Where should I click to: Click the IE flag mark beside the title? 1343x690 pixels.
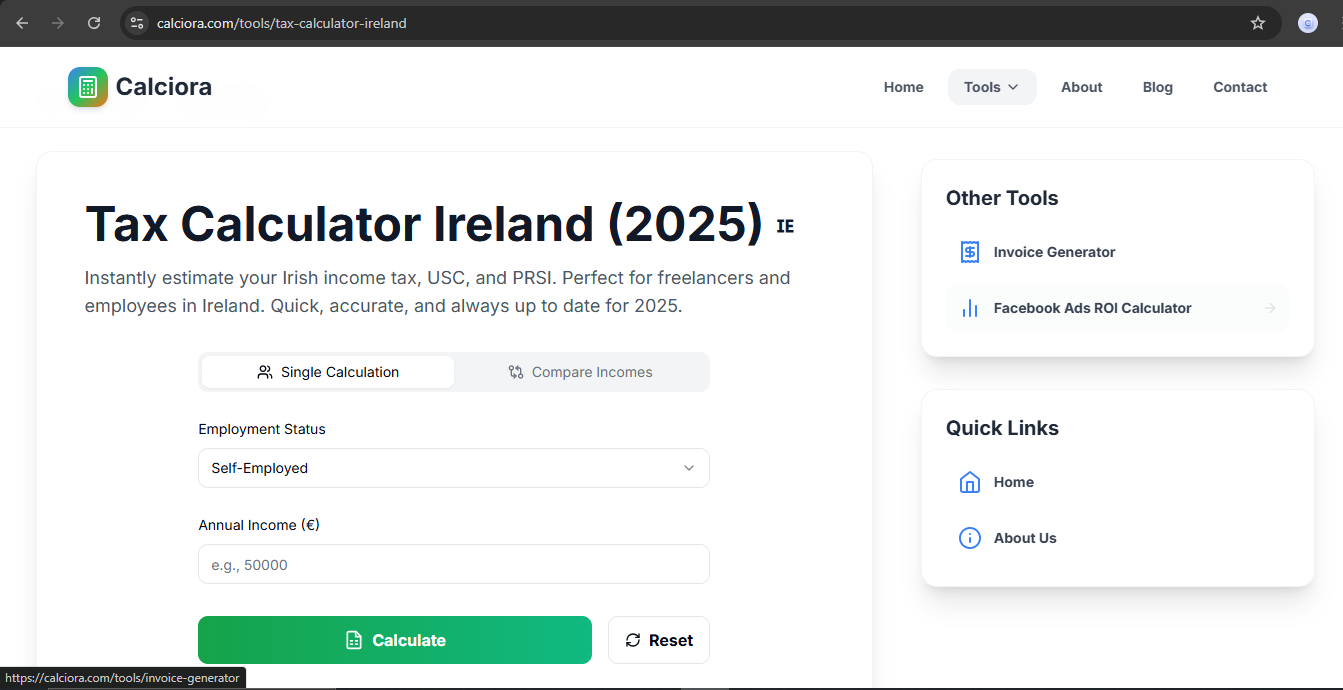785,226
